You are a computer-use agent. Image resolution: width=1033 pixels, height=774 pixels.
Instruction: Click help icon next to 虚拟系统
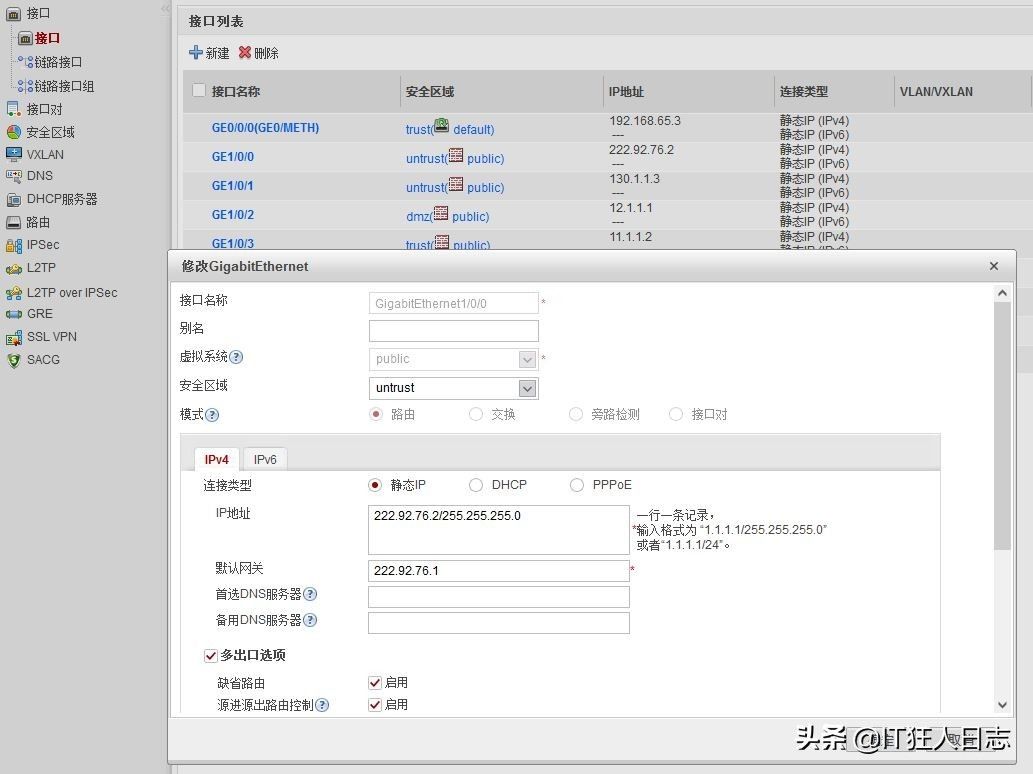pyautogui.click(x=236, y=357)
